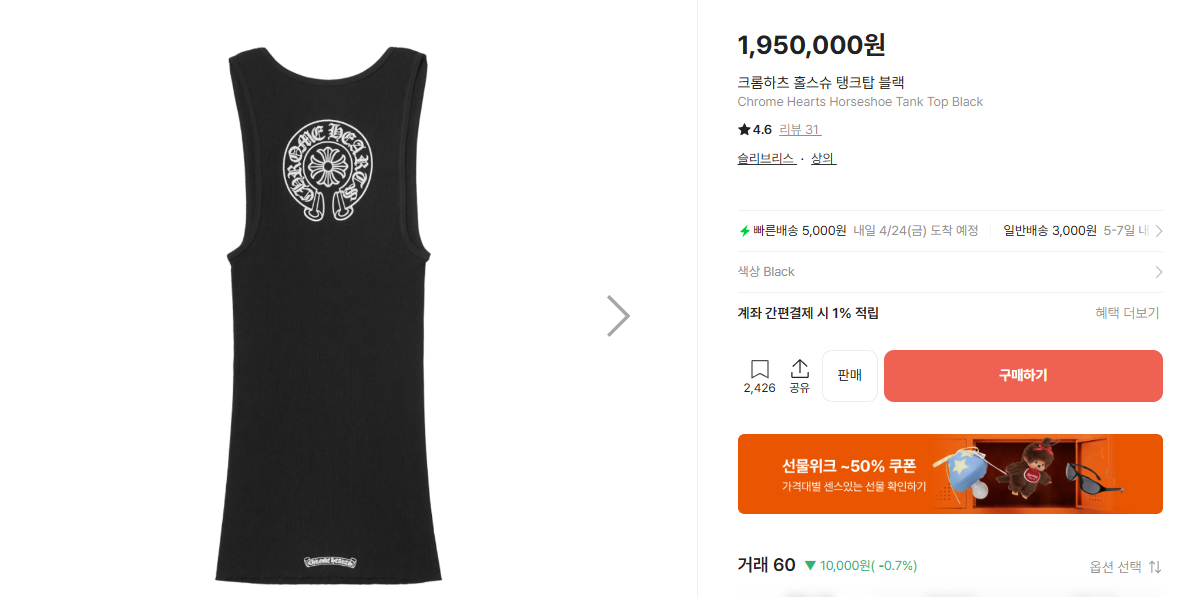Click the share (공유) icon

[x=799, y=370]
